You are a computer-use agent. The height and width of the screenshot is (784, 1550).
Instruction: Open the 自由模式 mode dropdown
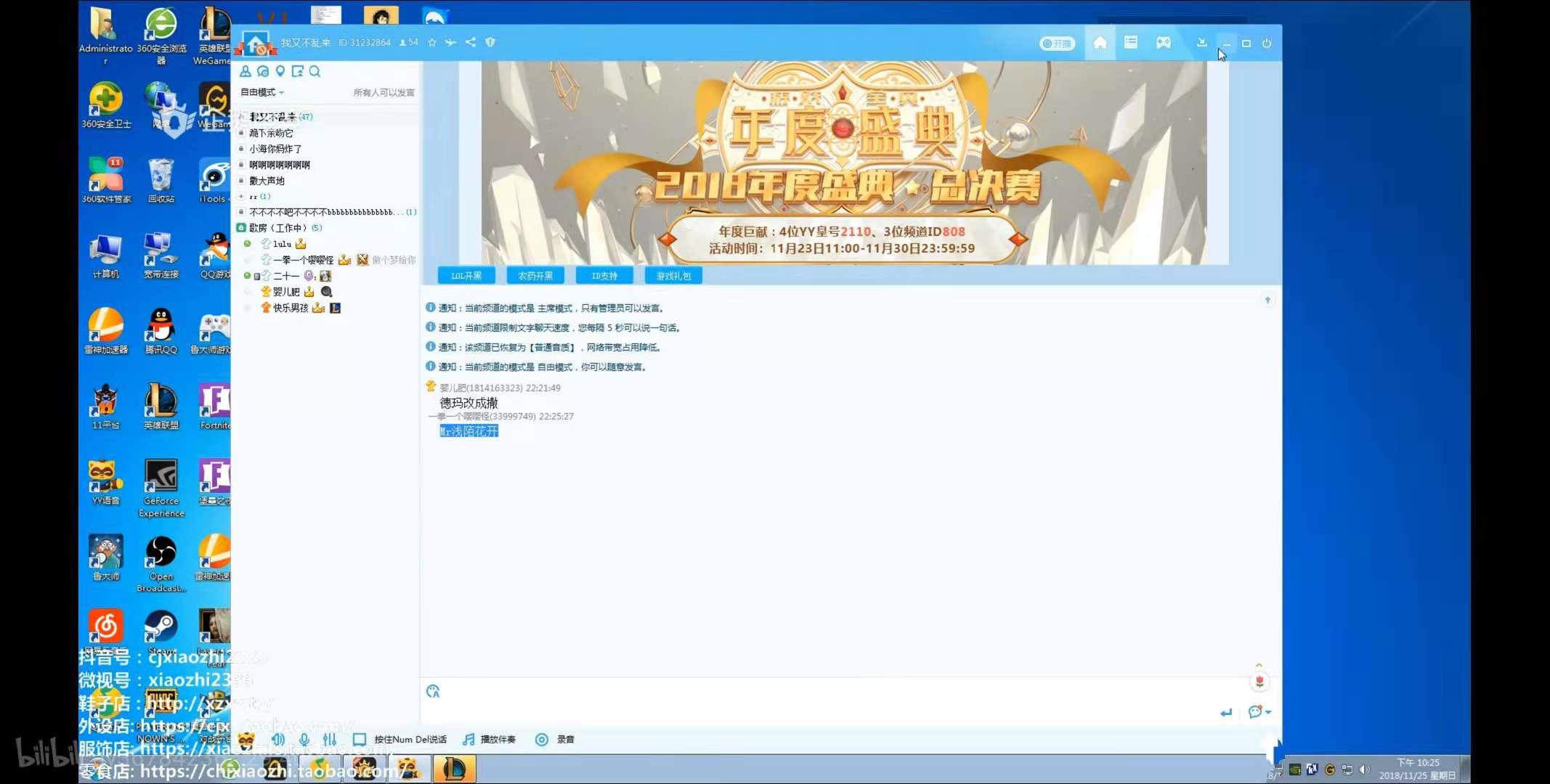[263, 92]
